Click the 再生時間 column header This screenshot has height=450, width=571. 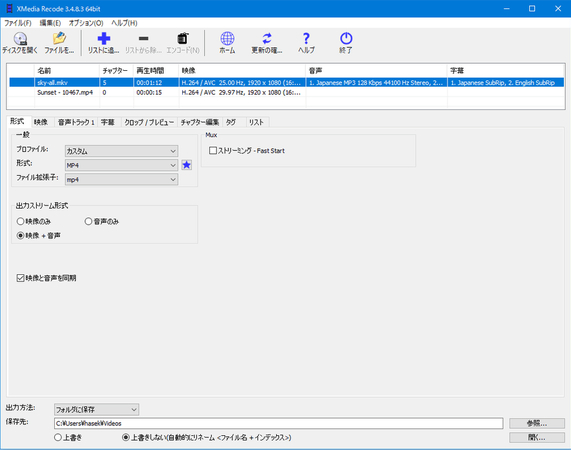point(156,71)
